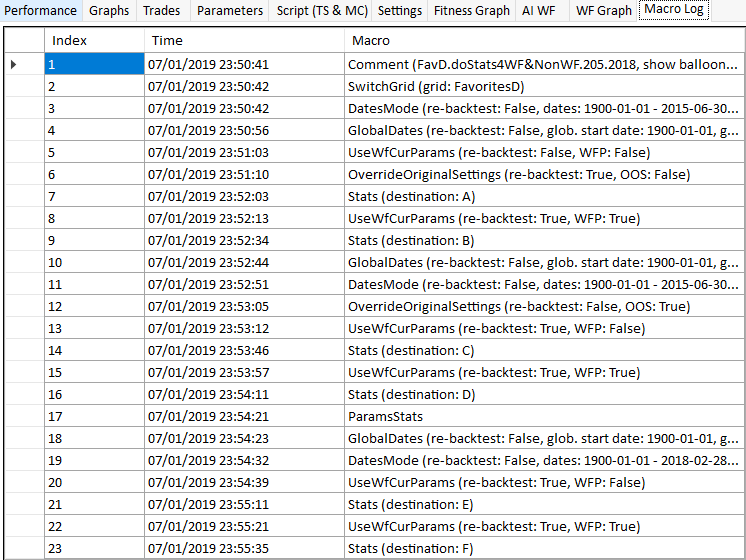Open the Settings tab

click(400, 11)
